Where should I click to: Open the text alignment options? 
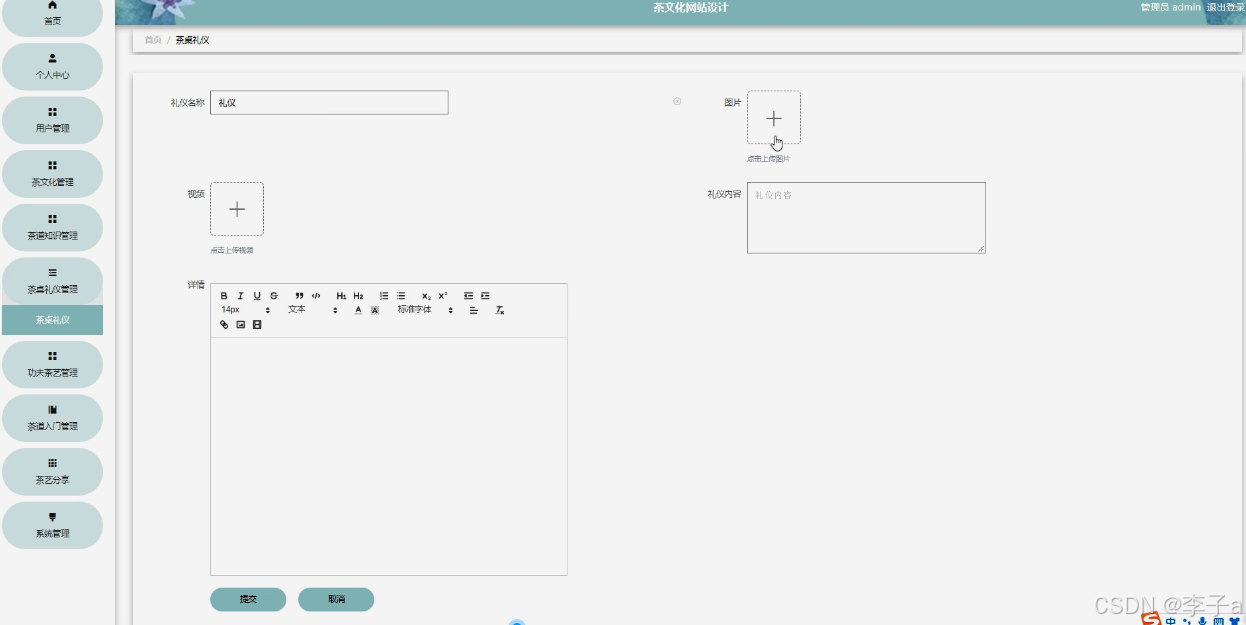coord(474,310)
